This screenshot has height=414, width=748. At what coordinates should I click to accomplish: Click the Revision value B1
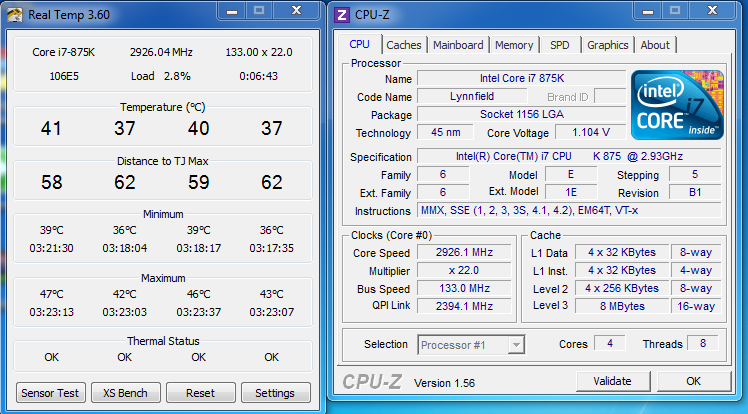click(695, 192)
